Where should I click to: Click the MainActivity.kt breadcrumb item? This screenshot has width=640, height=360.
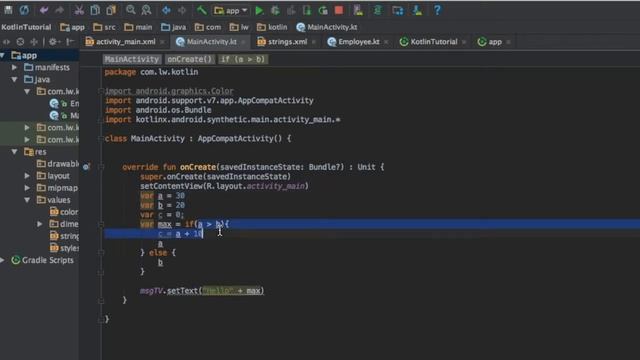tap(327, 27)
